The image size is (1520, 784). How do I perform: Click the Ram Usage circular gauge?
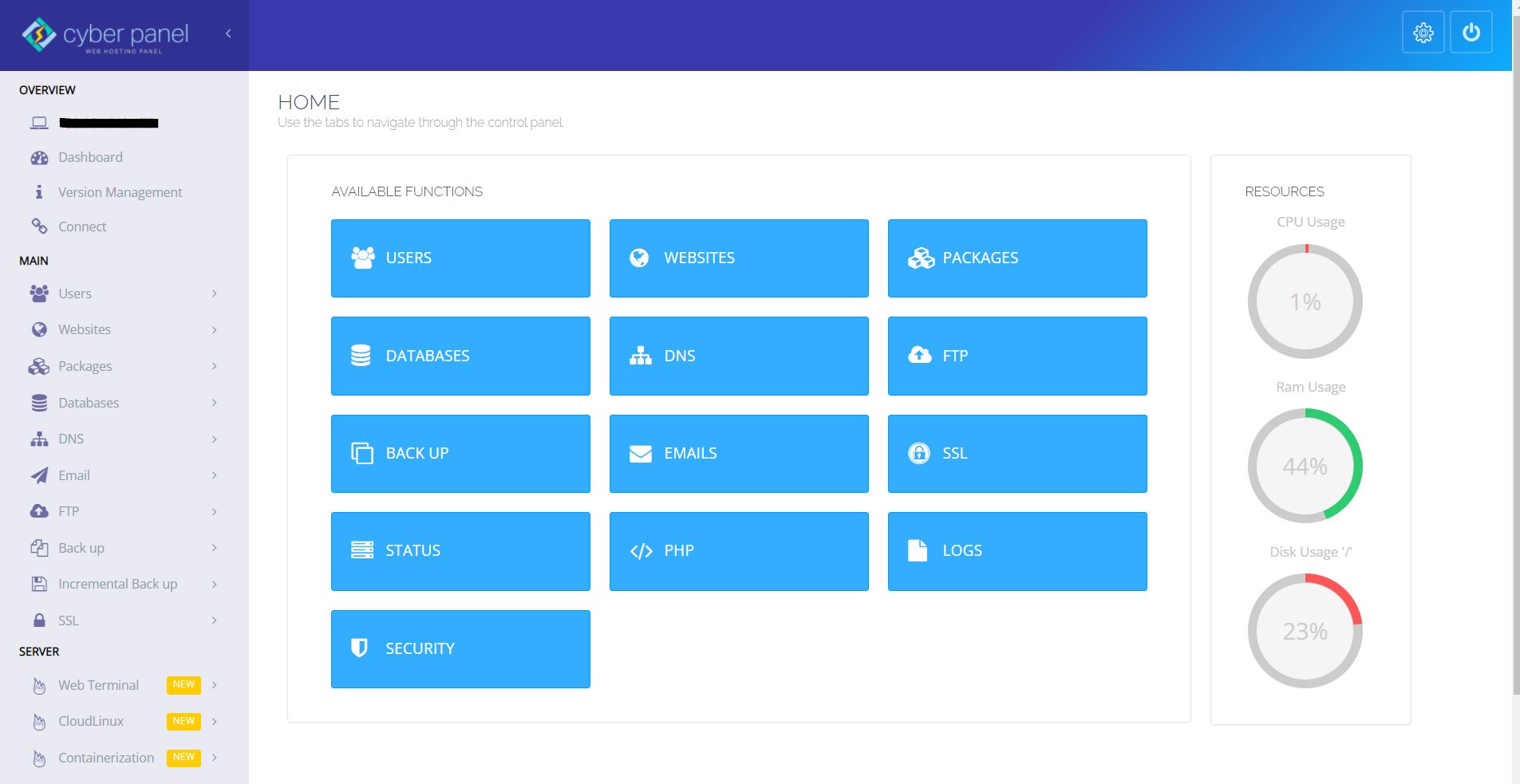pos(1305,466)
